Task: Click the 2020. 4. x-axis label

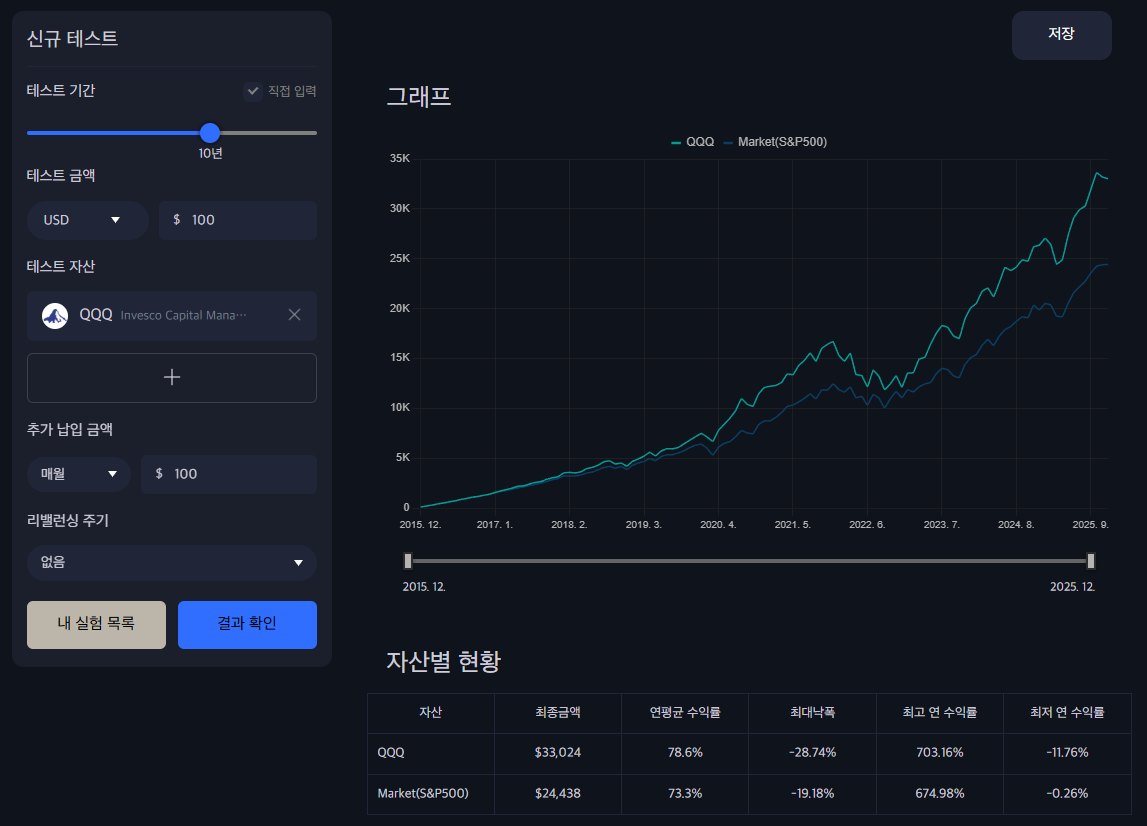Action: [x=718, y=525]
